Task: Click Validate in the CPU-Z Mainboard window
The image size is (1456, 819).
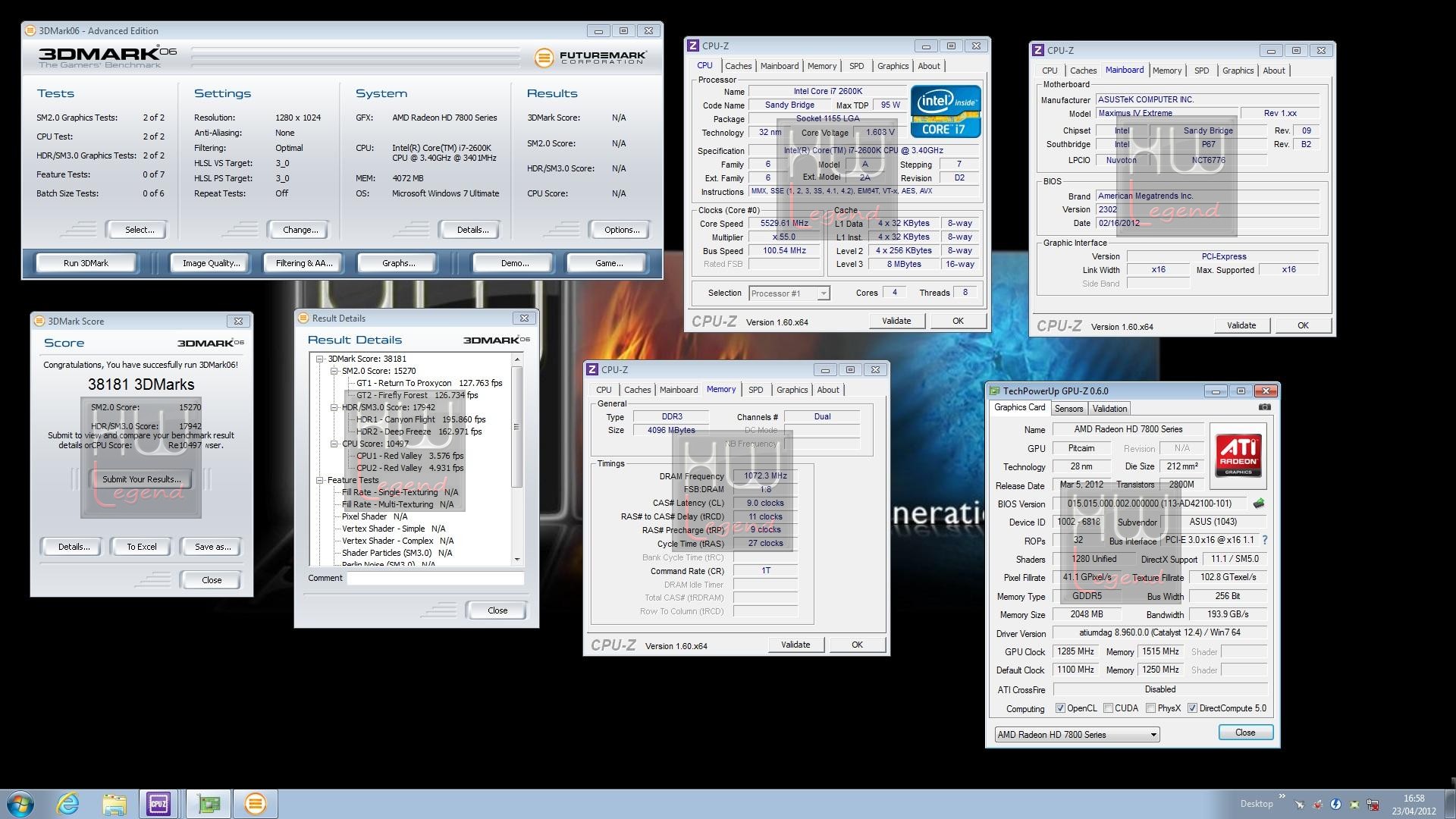Action: (x=1241, y=325)
